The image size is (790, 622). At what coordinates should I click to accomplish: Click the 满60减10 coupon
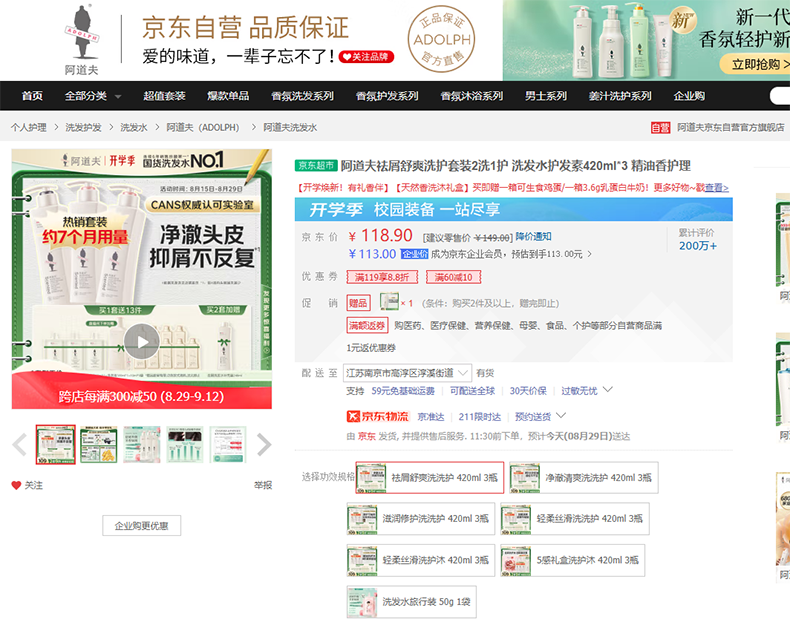click(x=453, y=277)
